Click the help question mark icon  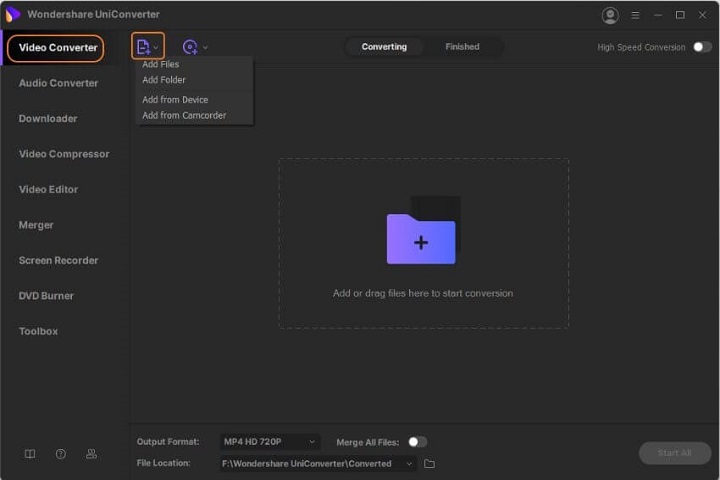click(x=61, y=454)
